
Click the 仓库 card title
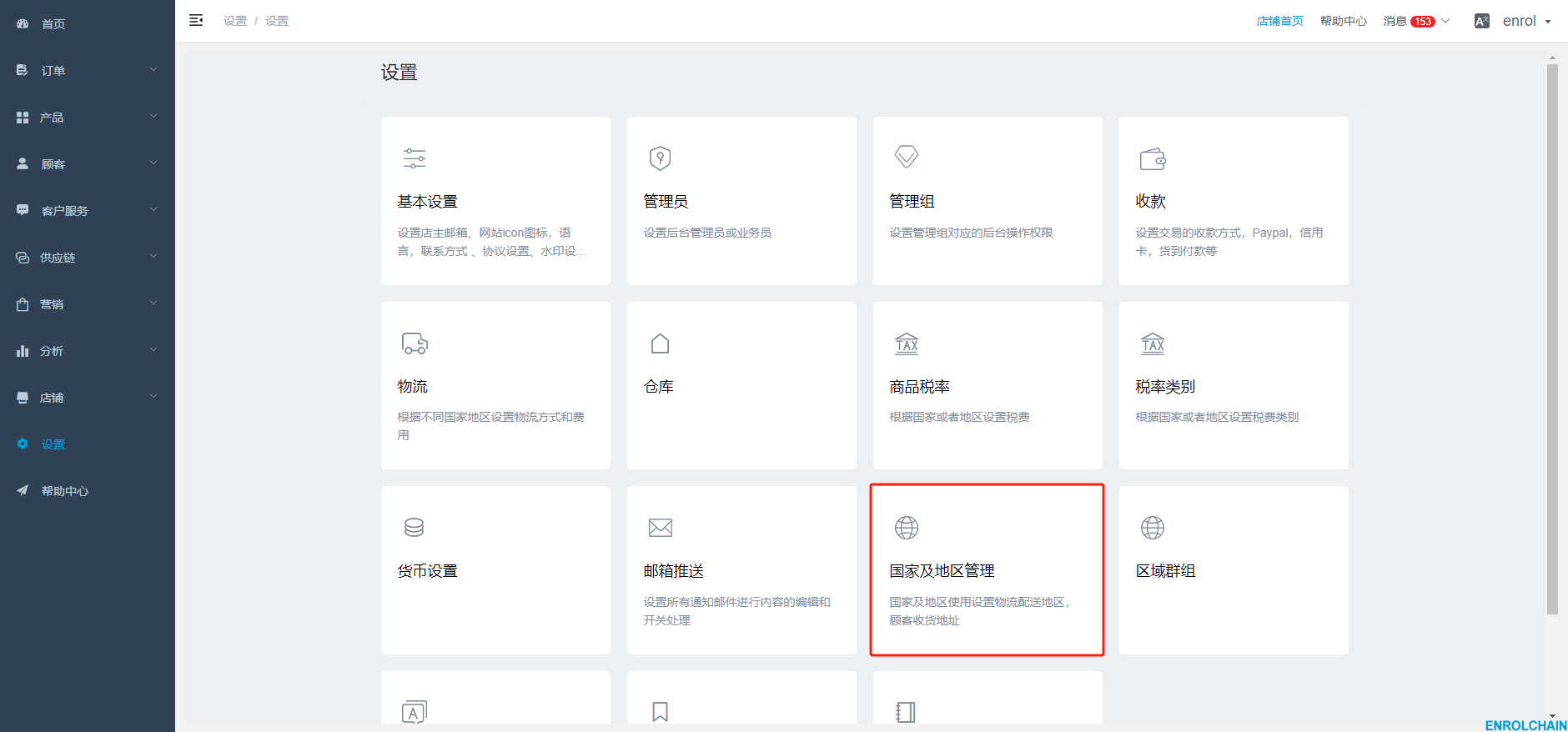659,387
